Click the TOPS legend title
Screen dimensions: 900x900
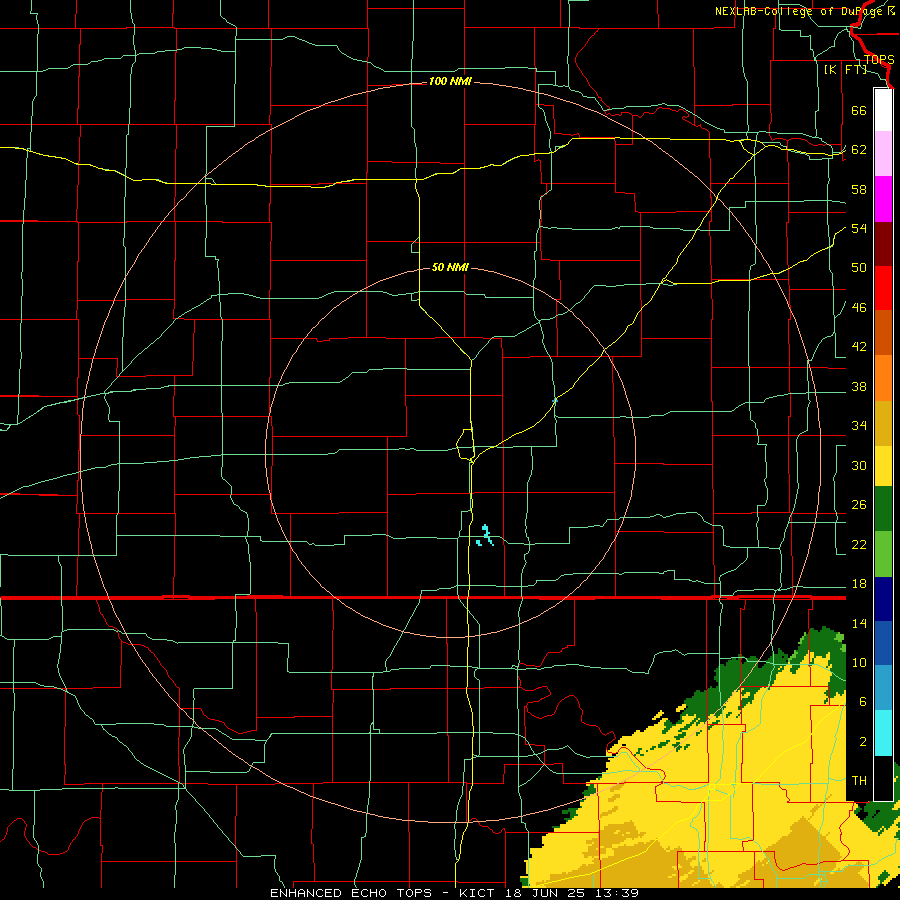coord(879,60)
